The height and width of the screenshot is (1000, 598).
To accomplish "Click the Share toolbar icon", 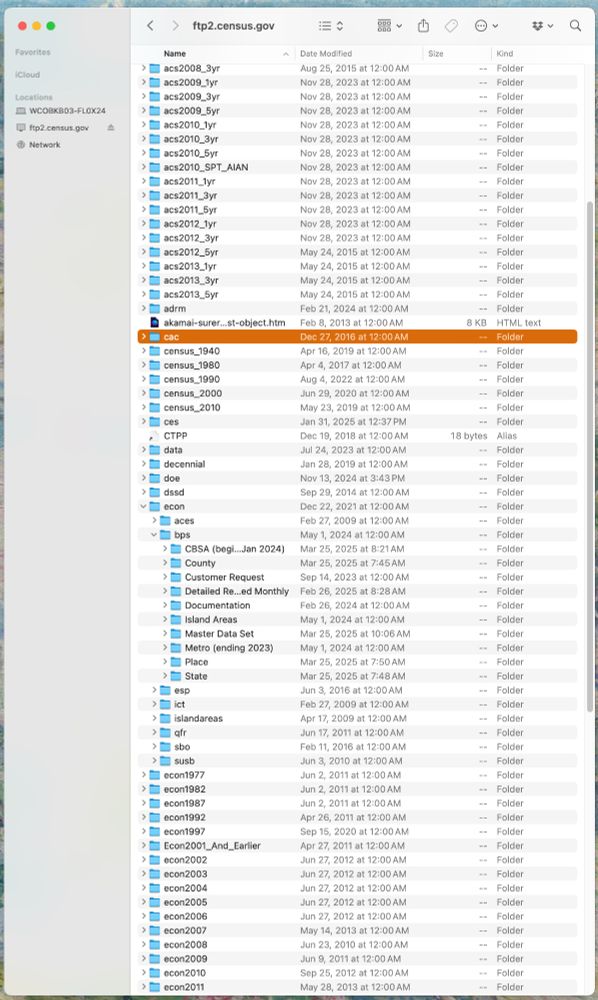I will point(423,26).
